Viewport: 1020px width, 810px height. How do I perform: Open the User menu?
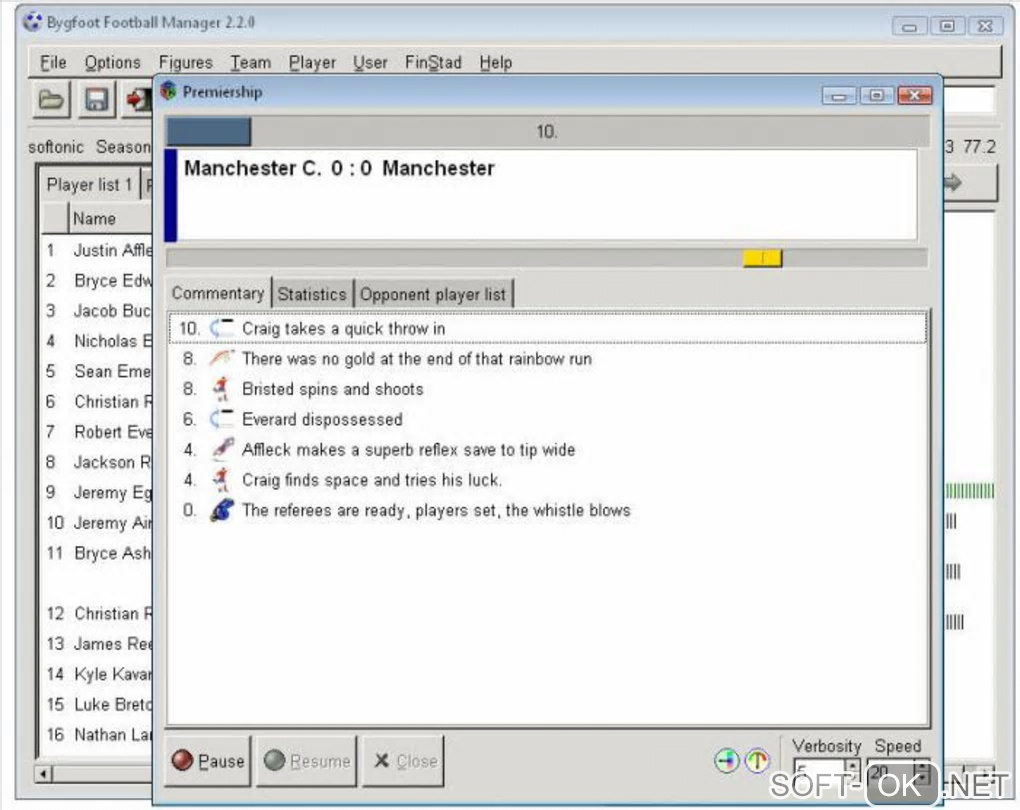tap(370, 62)
